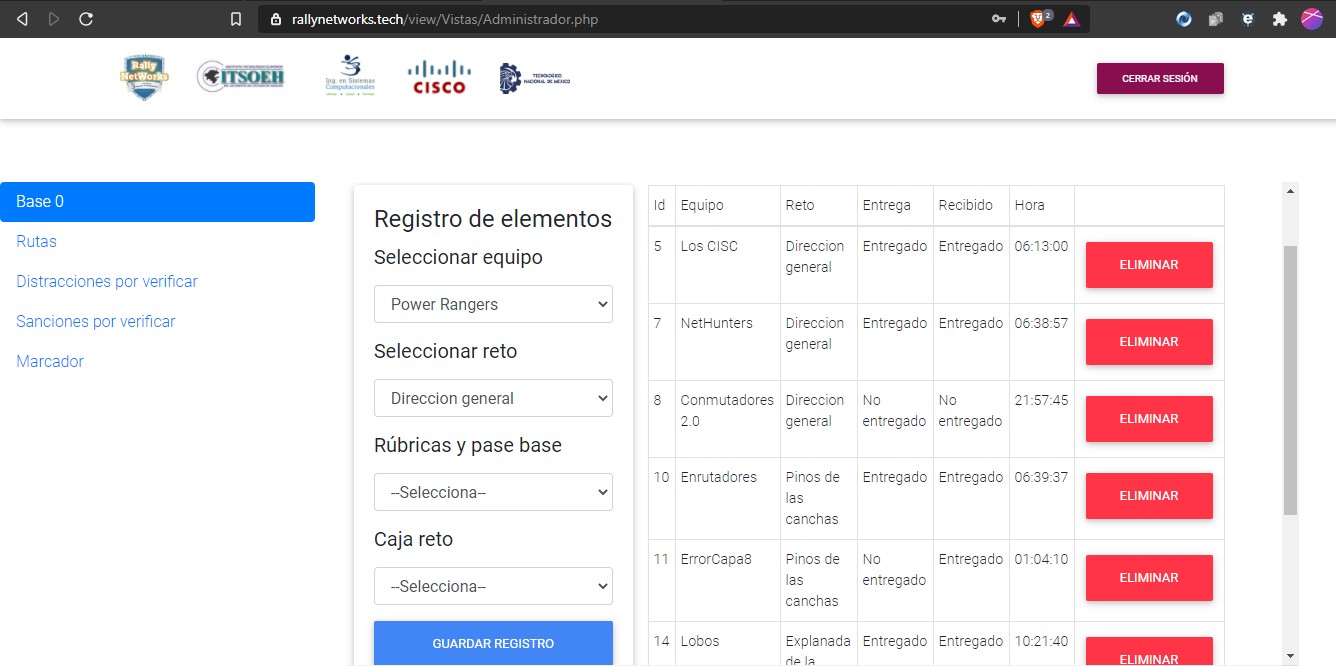
Task: Click the Cisco logo in header
Action: (439, 78)
